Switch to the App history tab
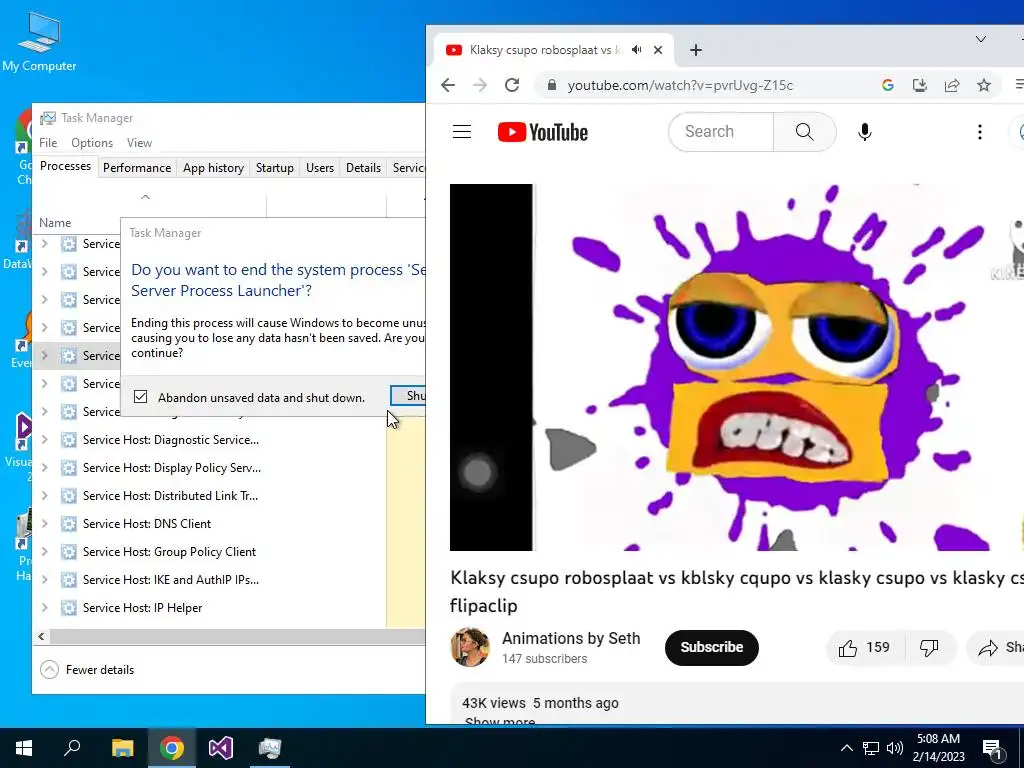The width and height of the screenshot is (1024, 768). point(214,168)
